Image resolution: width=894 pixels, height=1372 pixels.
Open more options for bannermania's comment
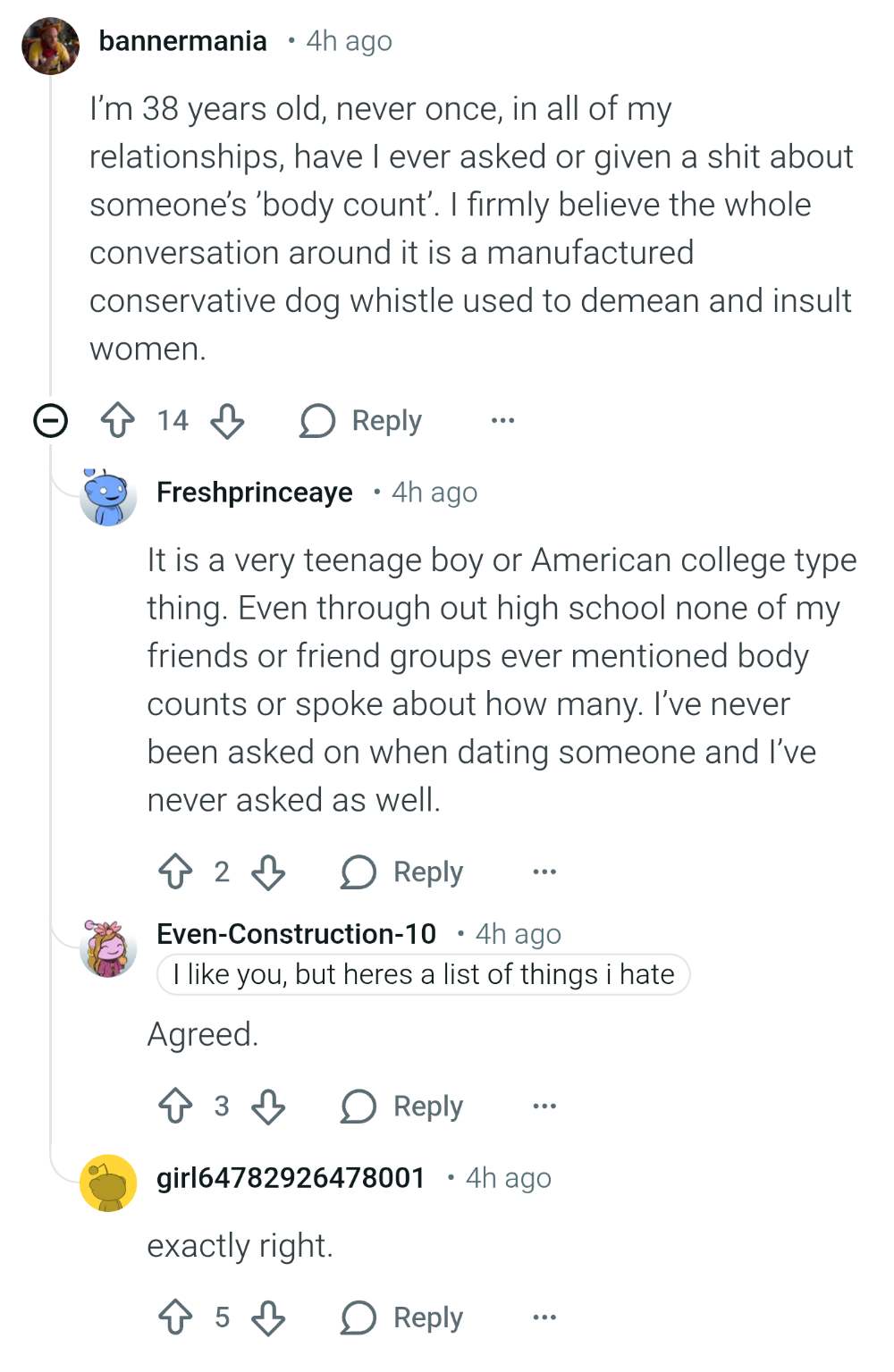click(503, 420)
